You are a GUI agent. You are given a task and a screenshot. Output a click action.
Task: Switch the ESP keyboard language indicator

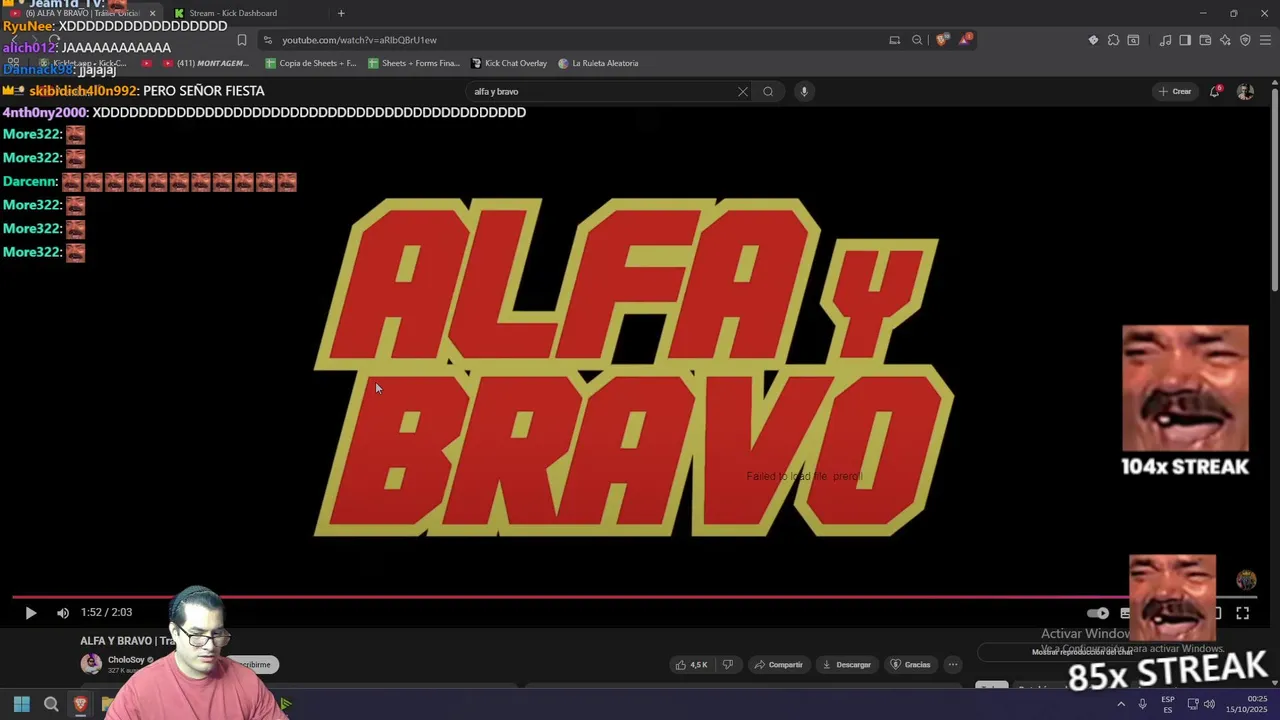pos(1168,704)
